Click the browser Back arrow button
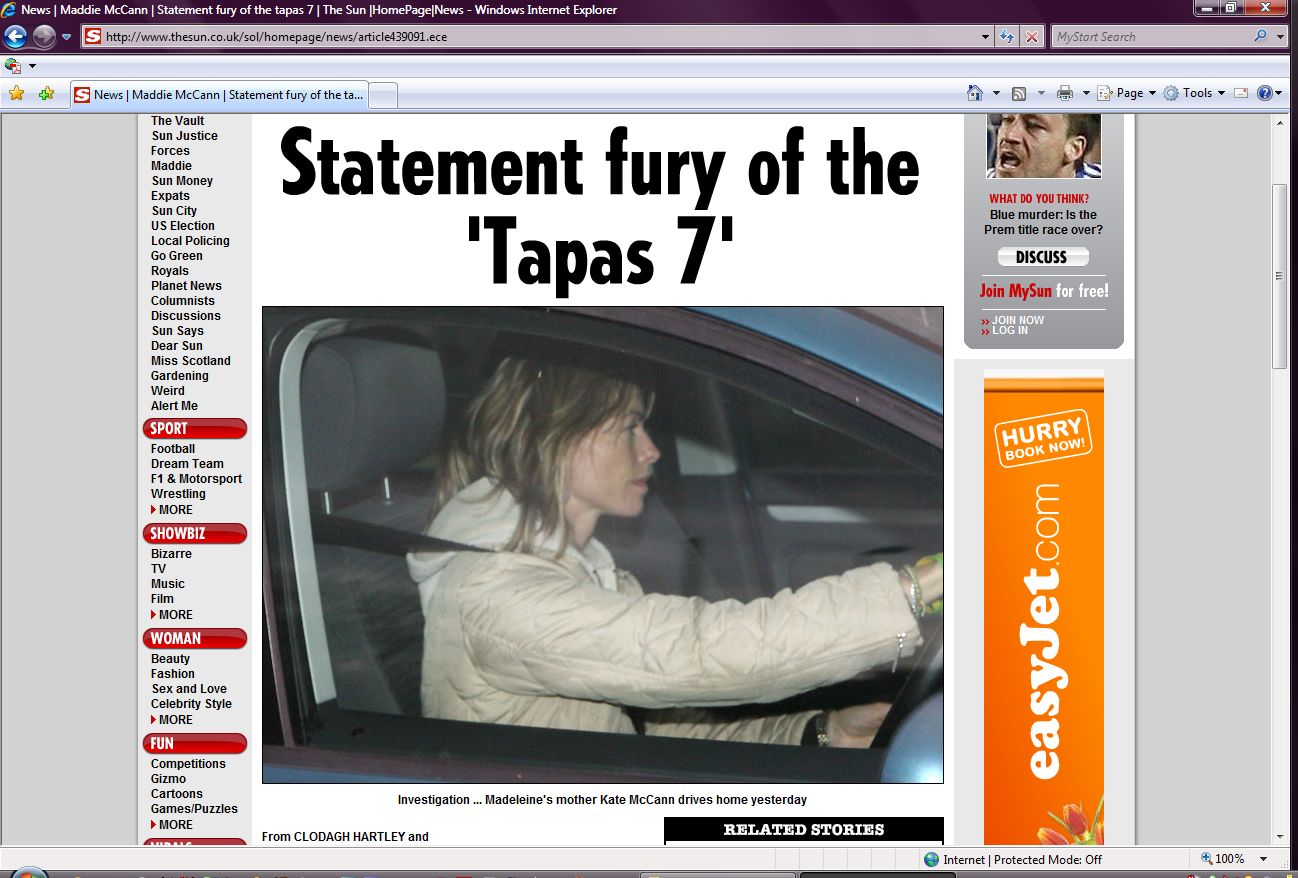This screenshot has height=878, width=1298. point(15,37)
